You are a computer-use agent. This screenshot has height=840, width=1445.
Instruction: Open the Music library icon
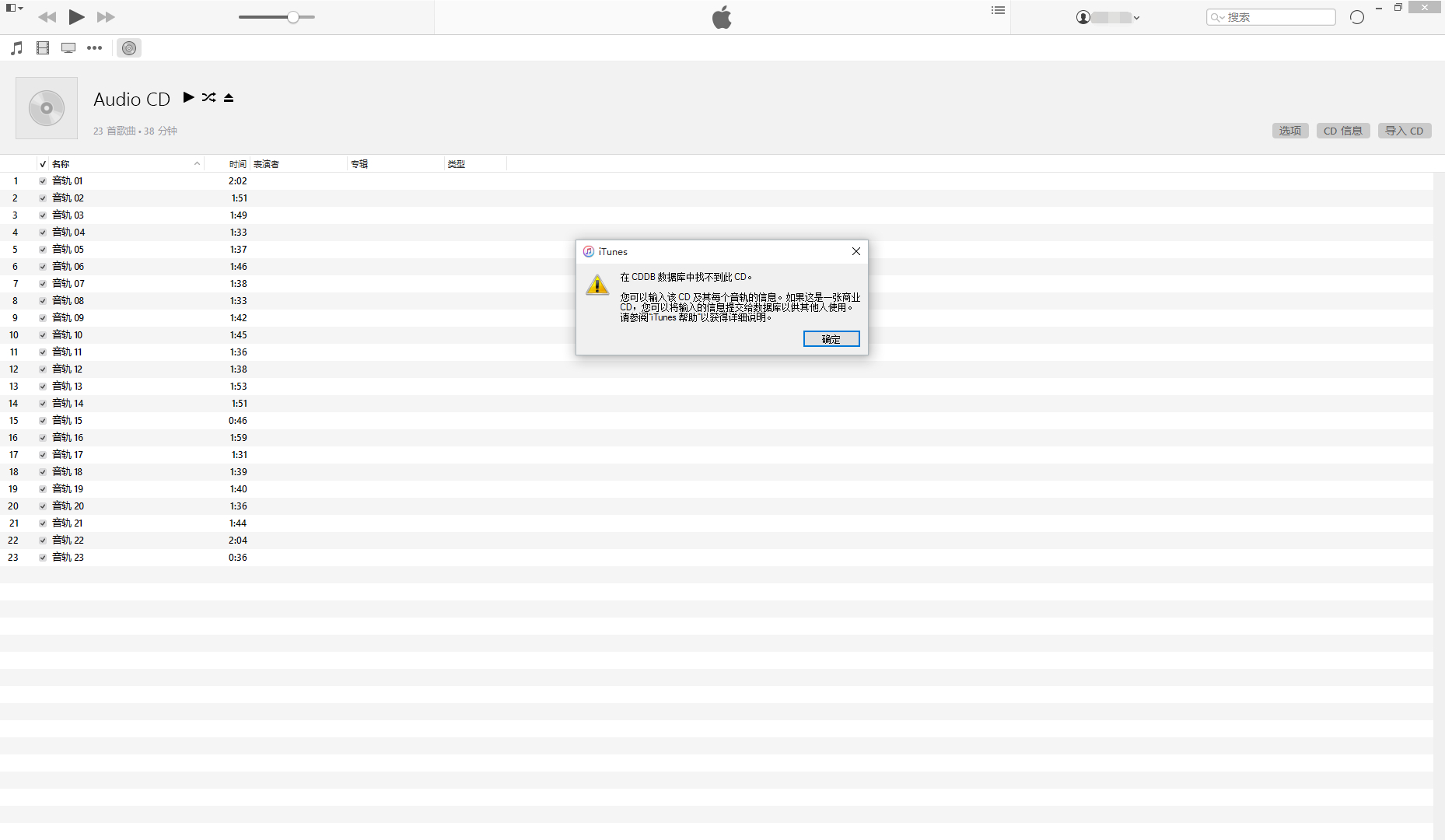click(x=16, y=48)
